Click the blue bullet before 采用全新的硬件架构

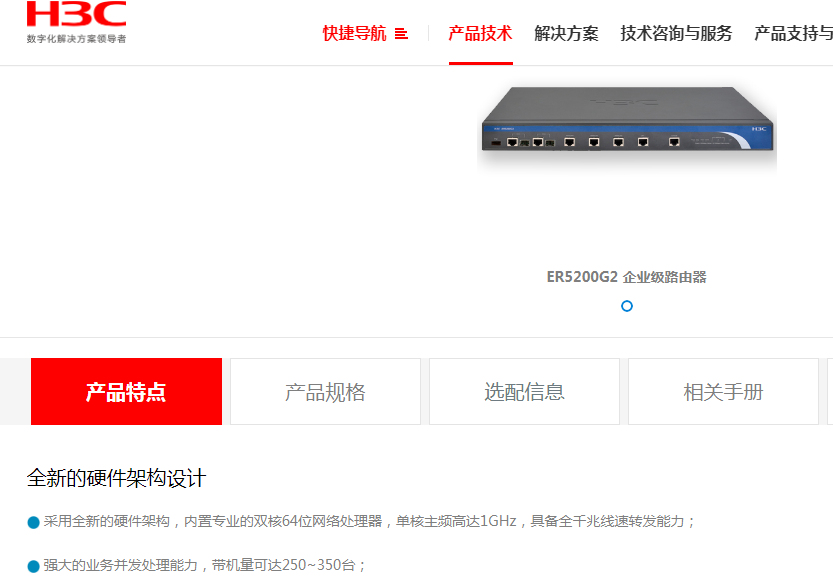pyautogui.click(x=33, y=523)
